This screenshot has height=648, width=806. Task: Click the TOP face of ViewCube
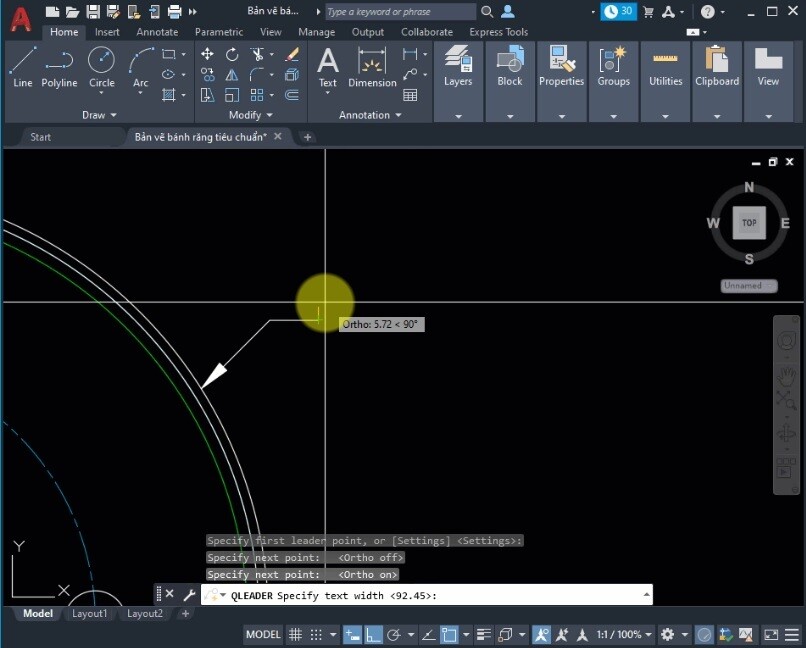click(749, 223)
